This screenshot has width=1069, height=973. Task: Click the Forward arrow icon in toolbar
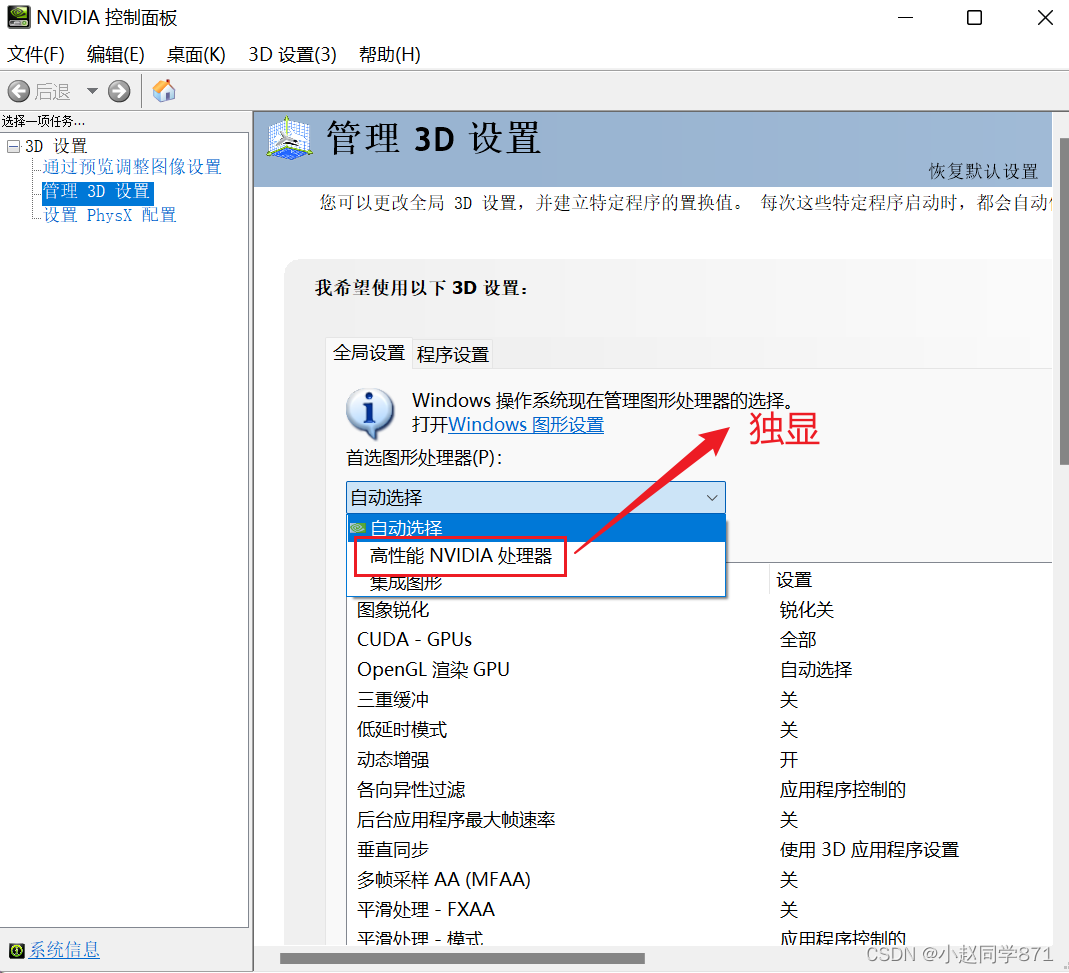[x=119, y=91]
